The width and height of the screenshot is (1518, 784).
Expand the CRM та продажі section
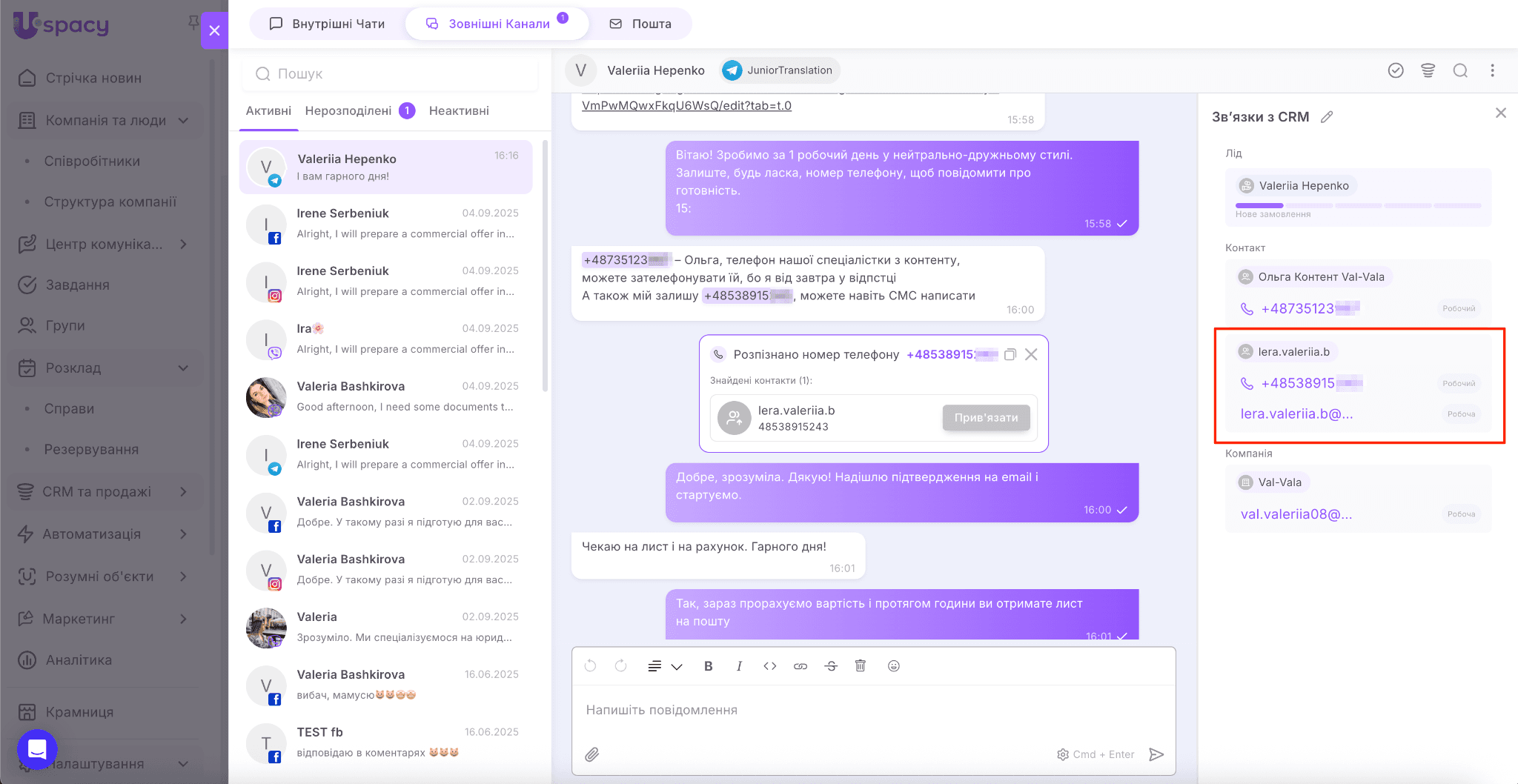(184, 491)
